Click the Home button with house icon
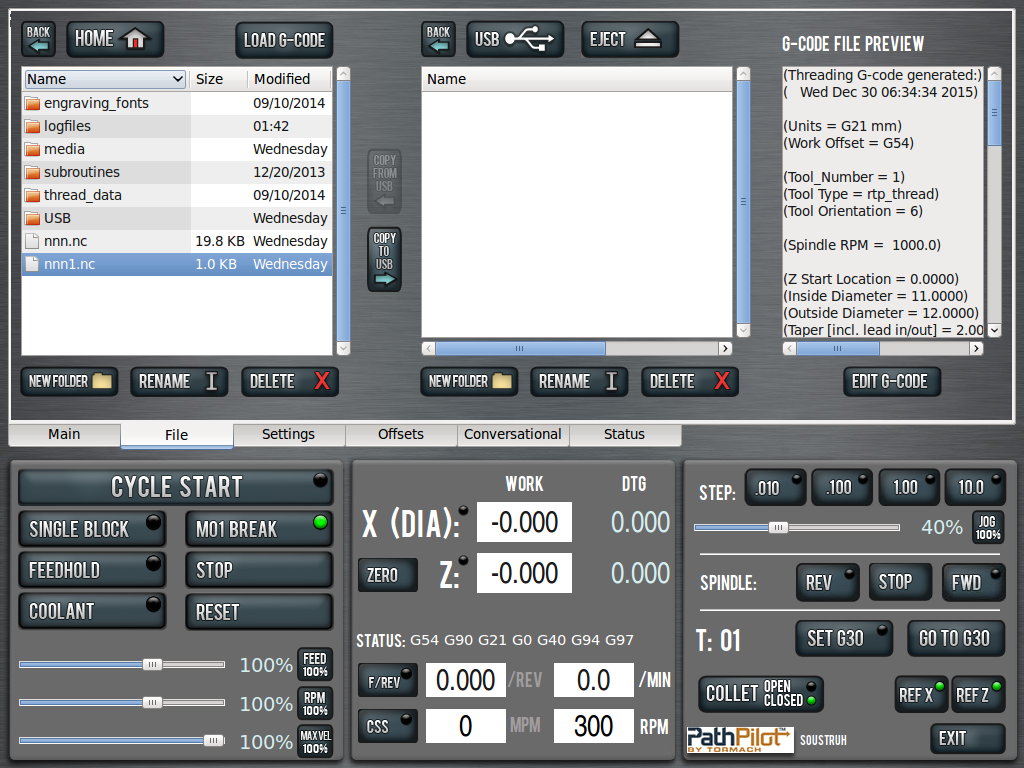Viewport: 1024px width, 768px height. pyautogui.click(x=114, y=39)
